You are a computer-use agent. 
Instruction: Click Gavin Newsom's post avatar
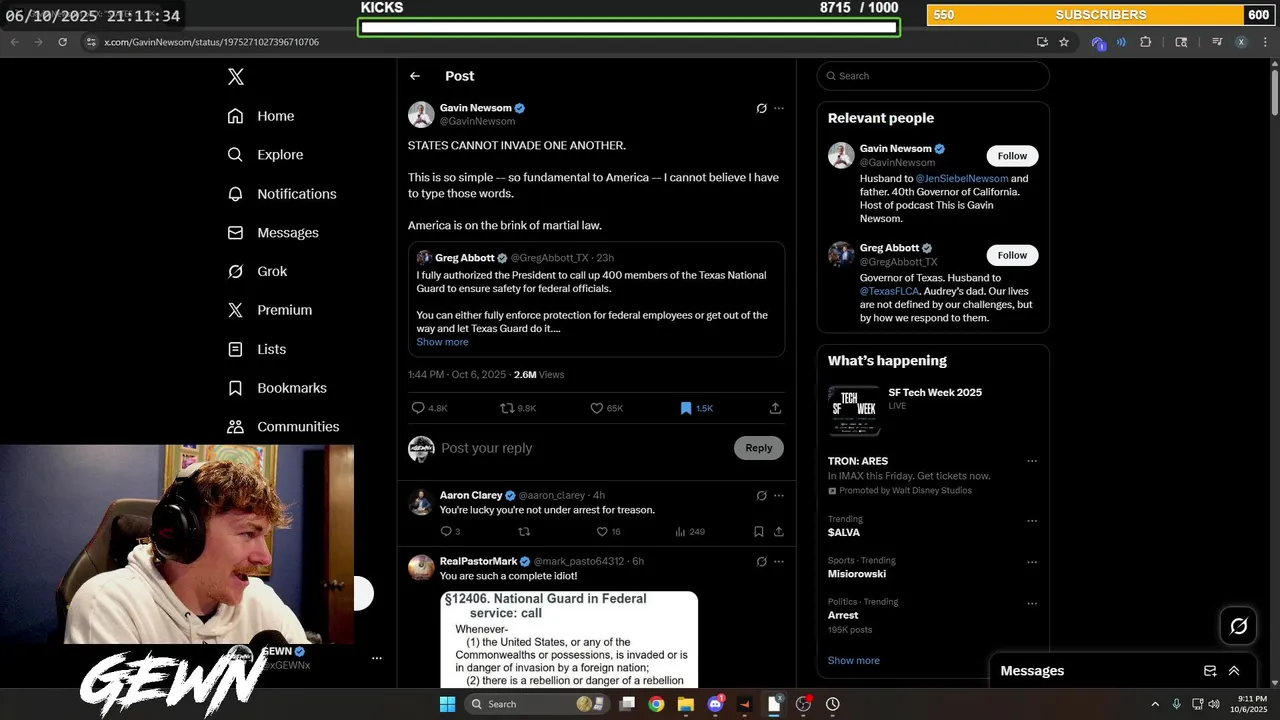[421, 114]
